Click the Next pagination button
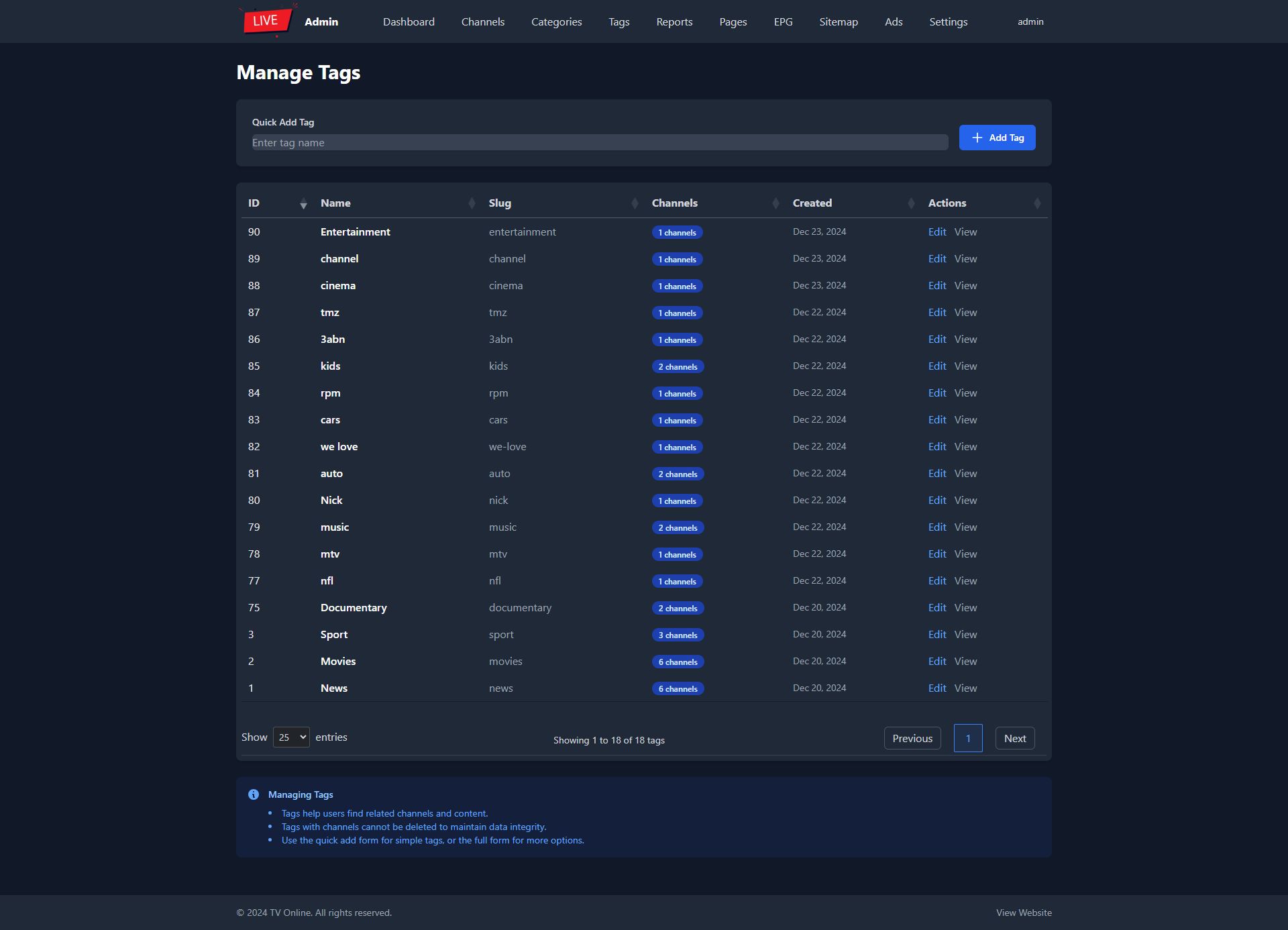This screenshot has width=1288, height=930. (x=1014, y=738)
